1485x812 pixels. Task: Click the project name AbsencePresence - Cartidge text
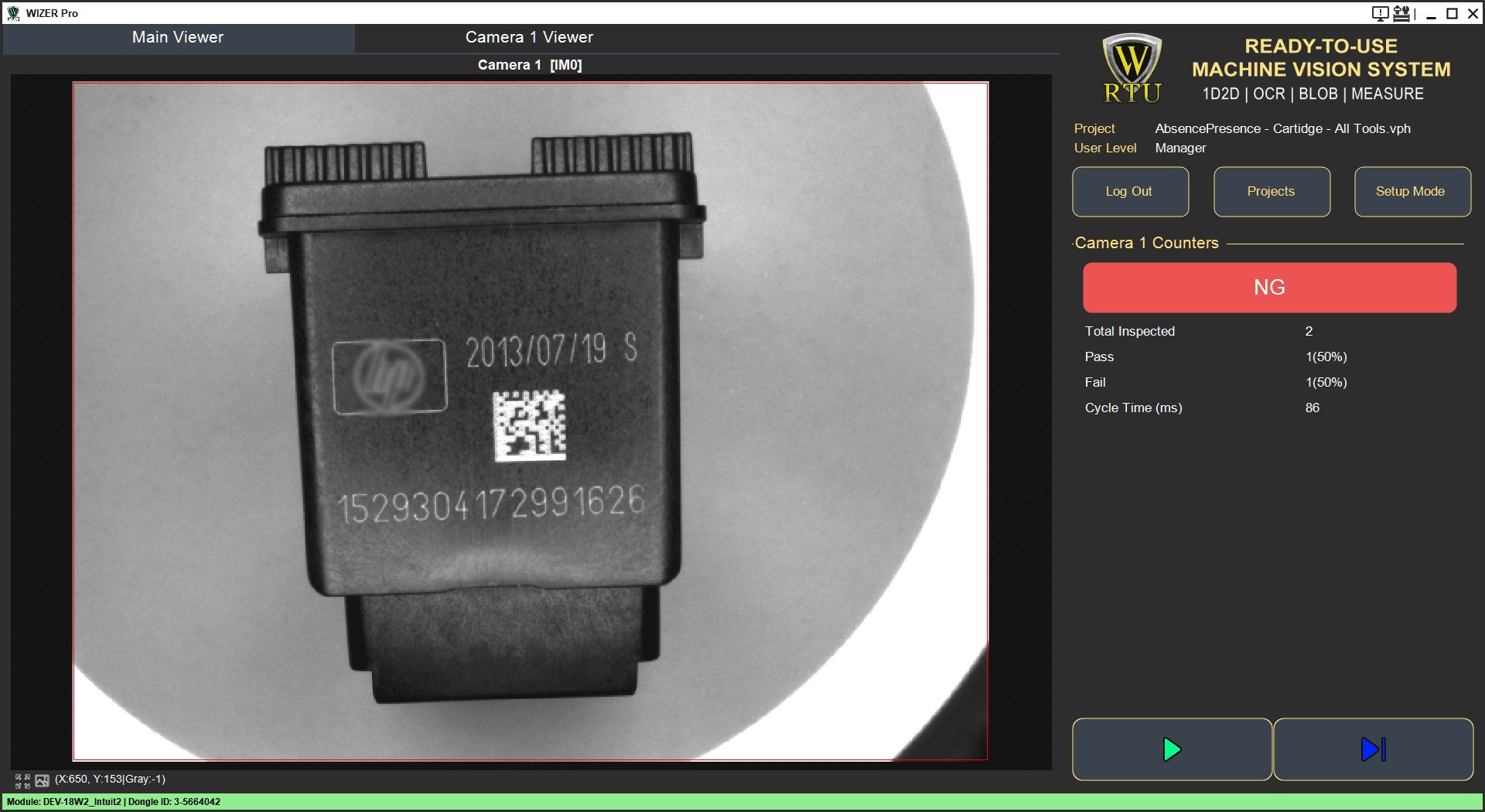(1282, 128)
